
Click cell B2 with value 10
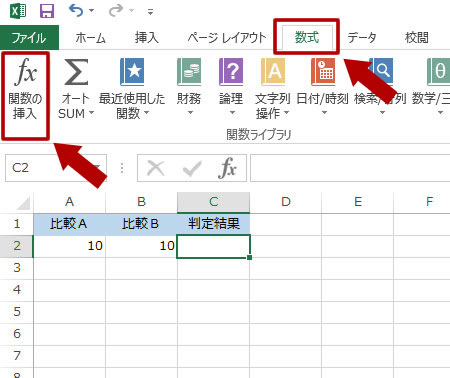pos(141,246)
